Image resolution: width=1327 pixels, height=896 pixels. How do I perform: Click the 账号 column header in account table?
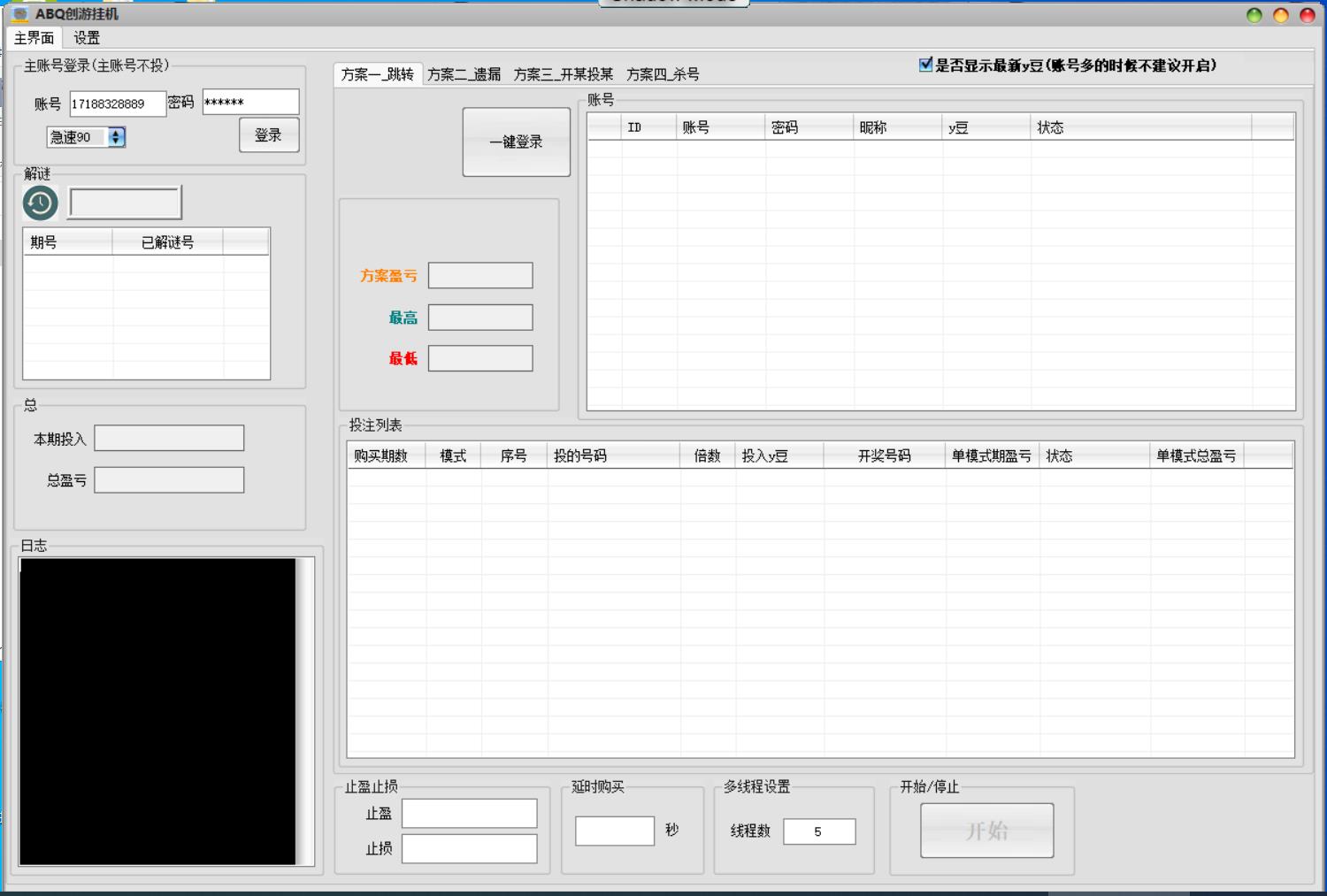[x=720, y=127]
